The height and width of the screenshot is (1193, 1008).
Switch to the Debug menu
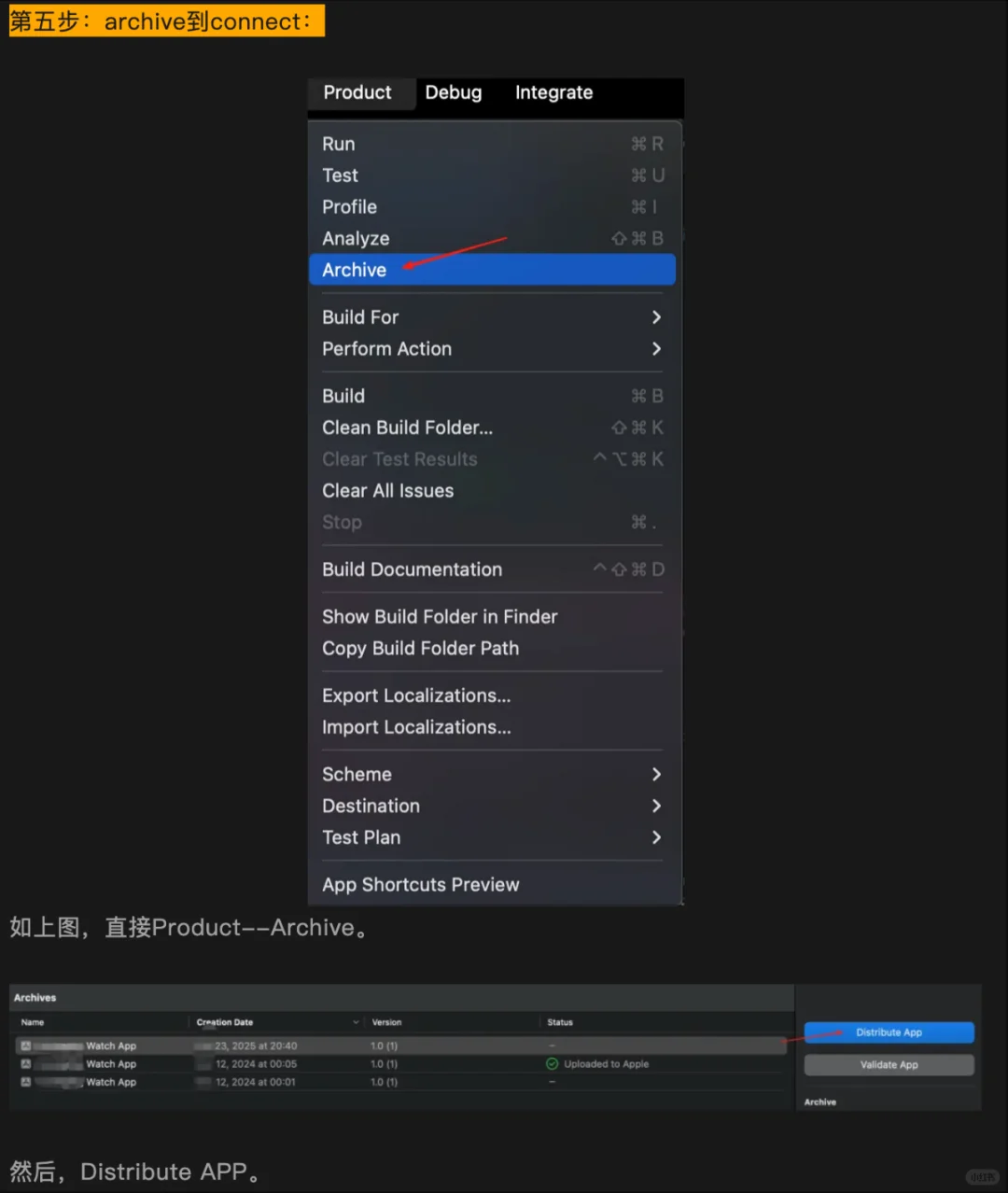[x=454, y=92]
